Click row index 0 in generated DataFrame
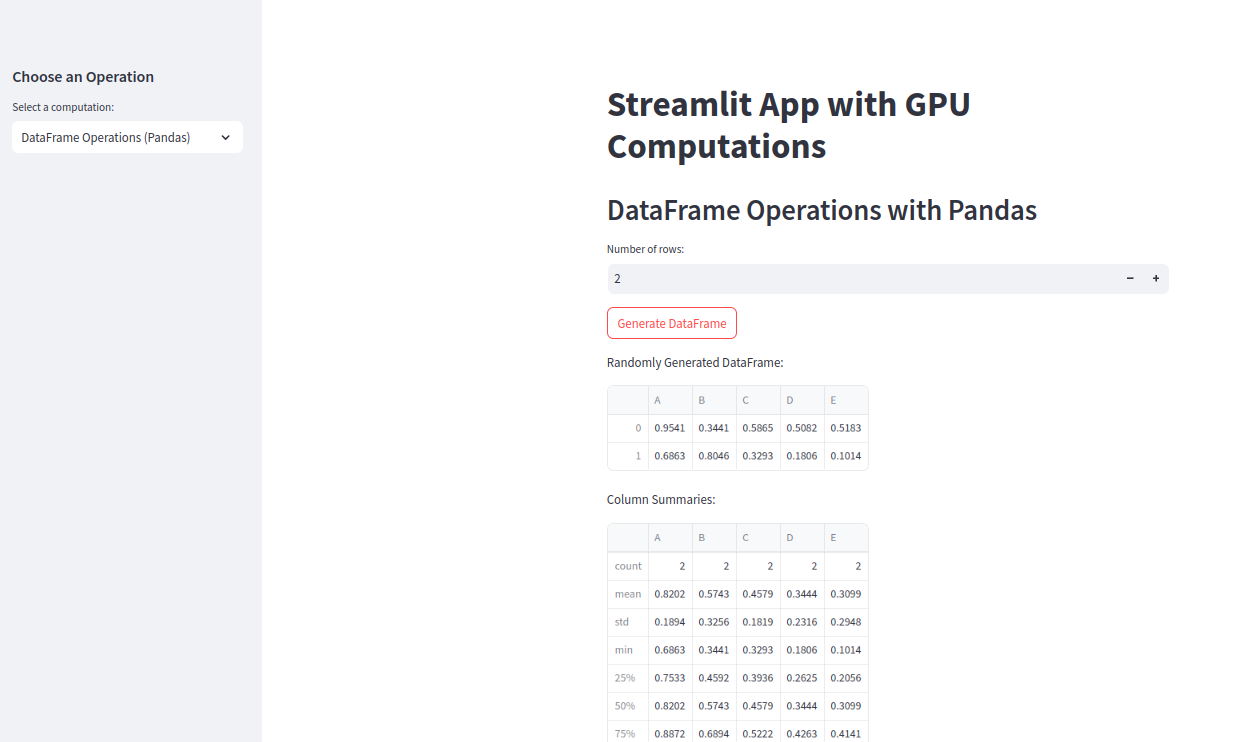The width and height of the screenshot is (1243, 742). click(628, 428)
